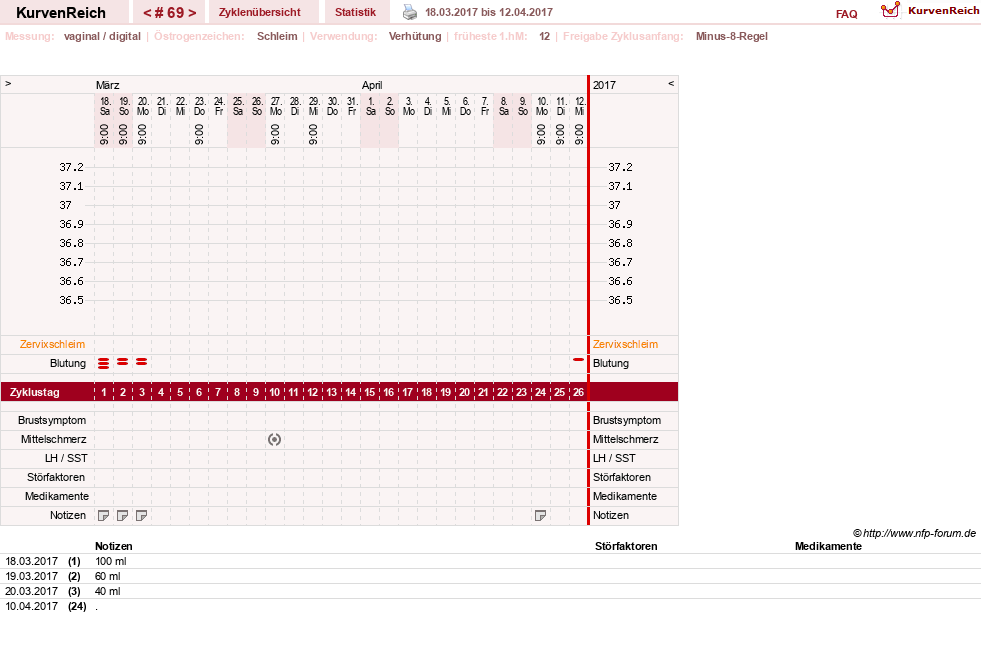Image resolution: width=981 pixels, height=645 pixels.
Task: Click the date column header 27. Mo
Action: (x=276, y=106)
